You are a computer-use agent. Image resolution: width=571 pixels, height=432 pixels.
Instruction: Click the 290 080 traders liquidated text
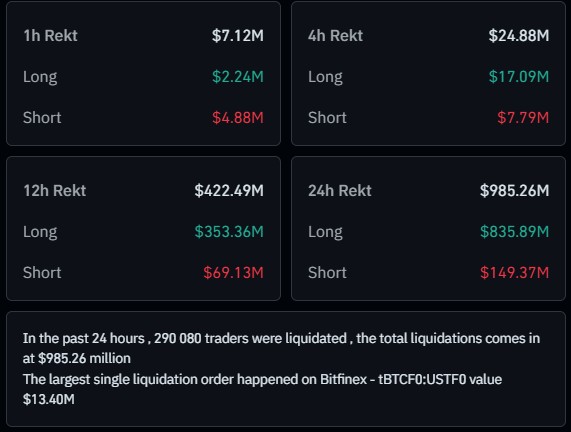pyautogui.click(x=250, y=338)
